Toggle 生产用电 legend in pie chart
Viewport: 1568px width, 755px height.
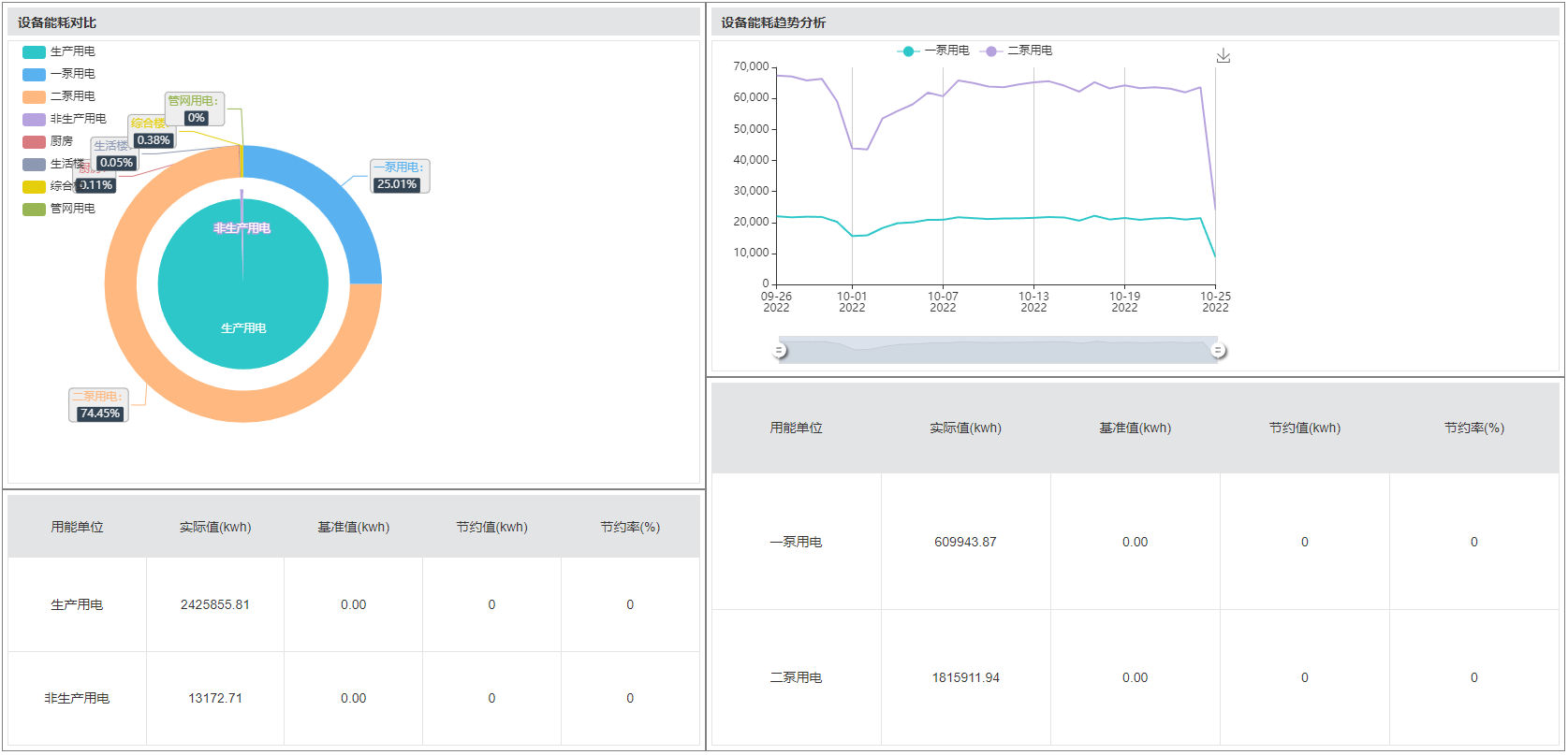pos(59,51)
